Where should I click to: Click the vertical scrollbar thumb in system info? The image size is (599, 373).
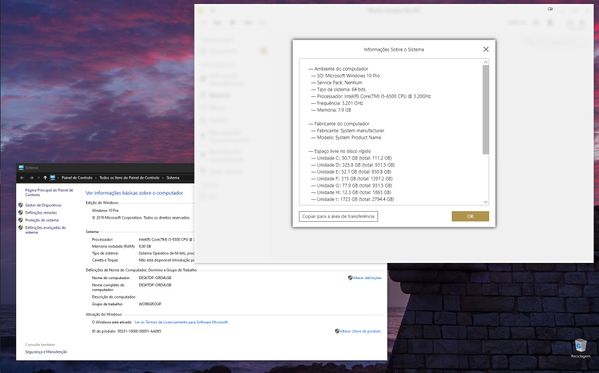click(486, 110)
